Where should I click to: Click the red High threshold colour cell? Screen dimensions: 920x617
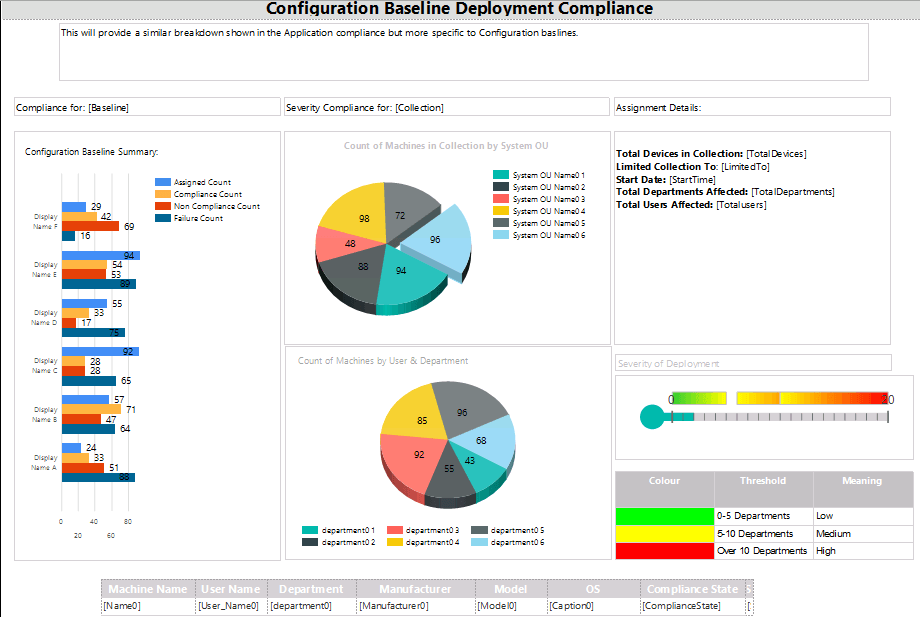click(x=665, y=551)
